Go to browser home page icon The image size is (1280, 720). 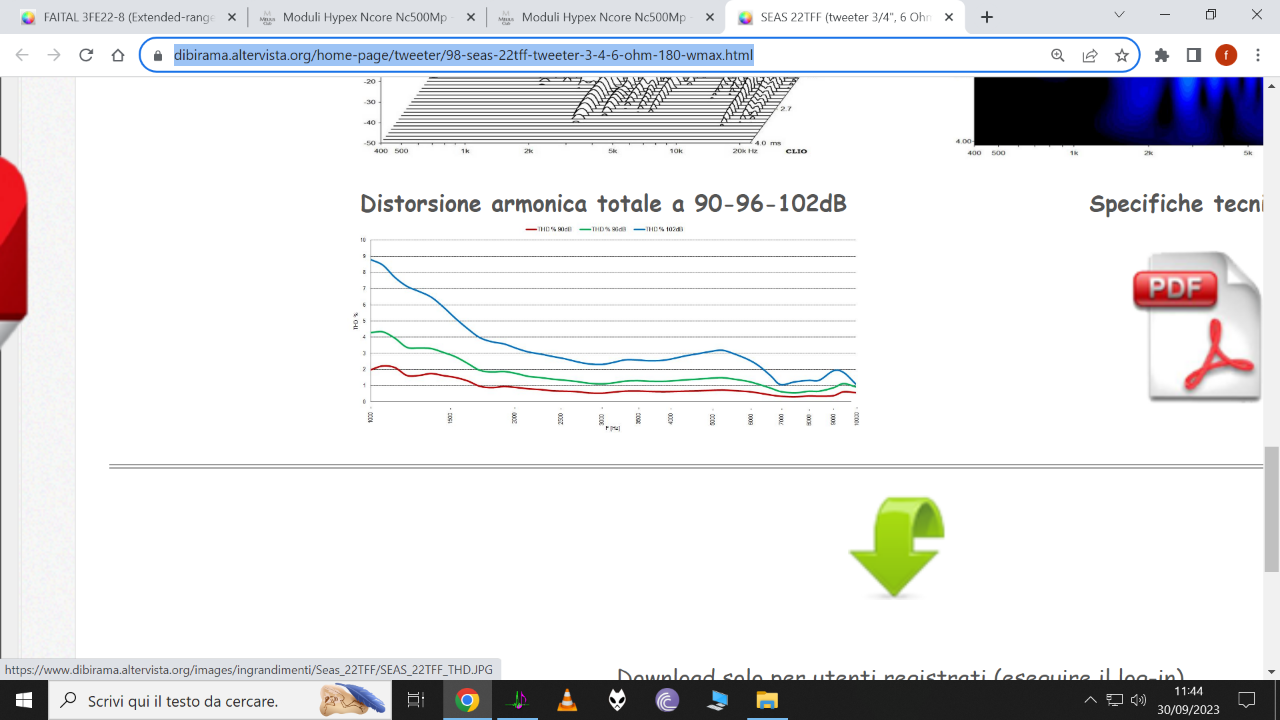[x=118, y=56]
